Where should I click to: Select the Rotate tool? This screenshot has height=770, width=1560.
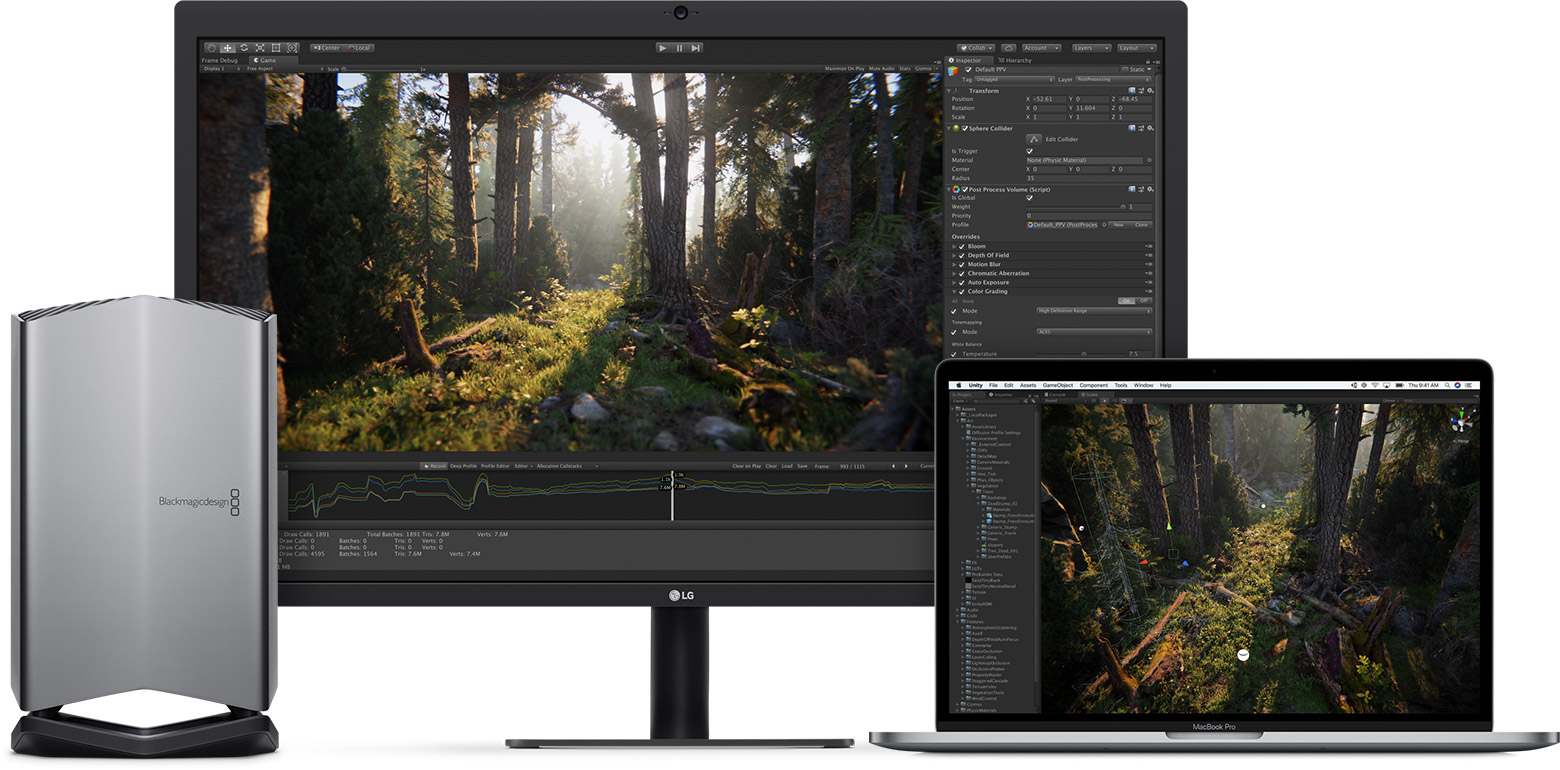tap(245, 48)
